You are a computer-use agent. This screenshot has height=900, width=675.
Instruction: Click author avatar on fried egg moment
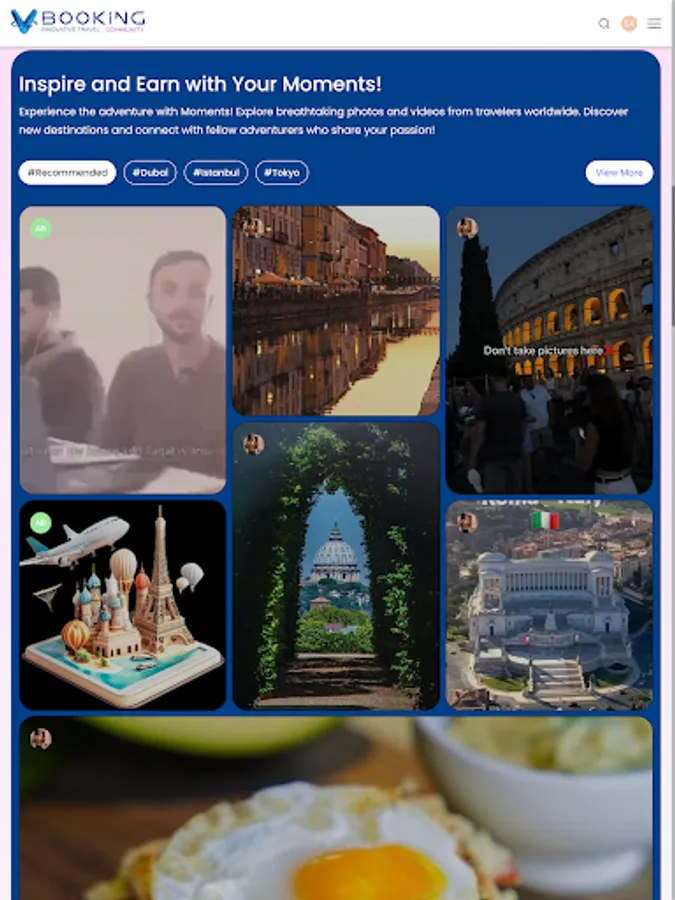click(41, 739)
